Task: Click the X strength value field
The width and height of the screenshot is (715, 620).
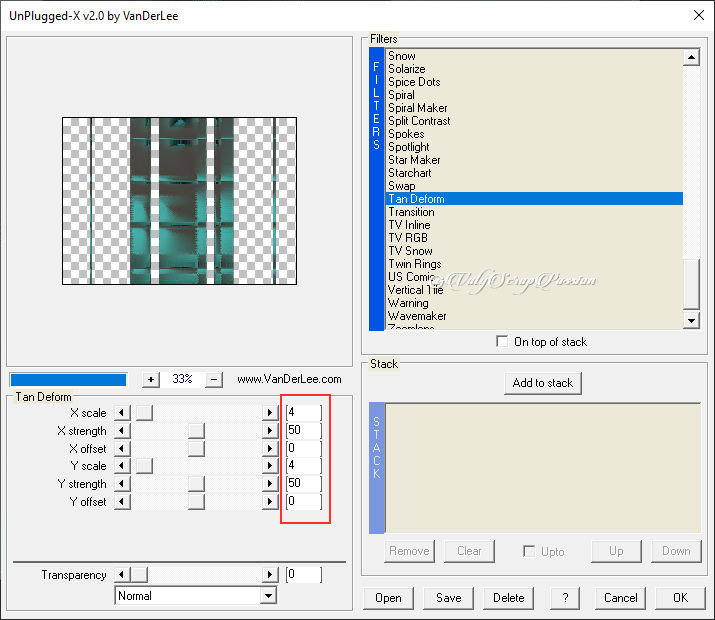Action: click(304, 430)
